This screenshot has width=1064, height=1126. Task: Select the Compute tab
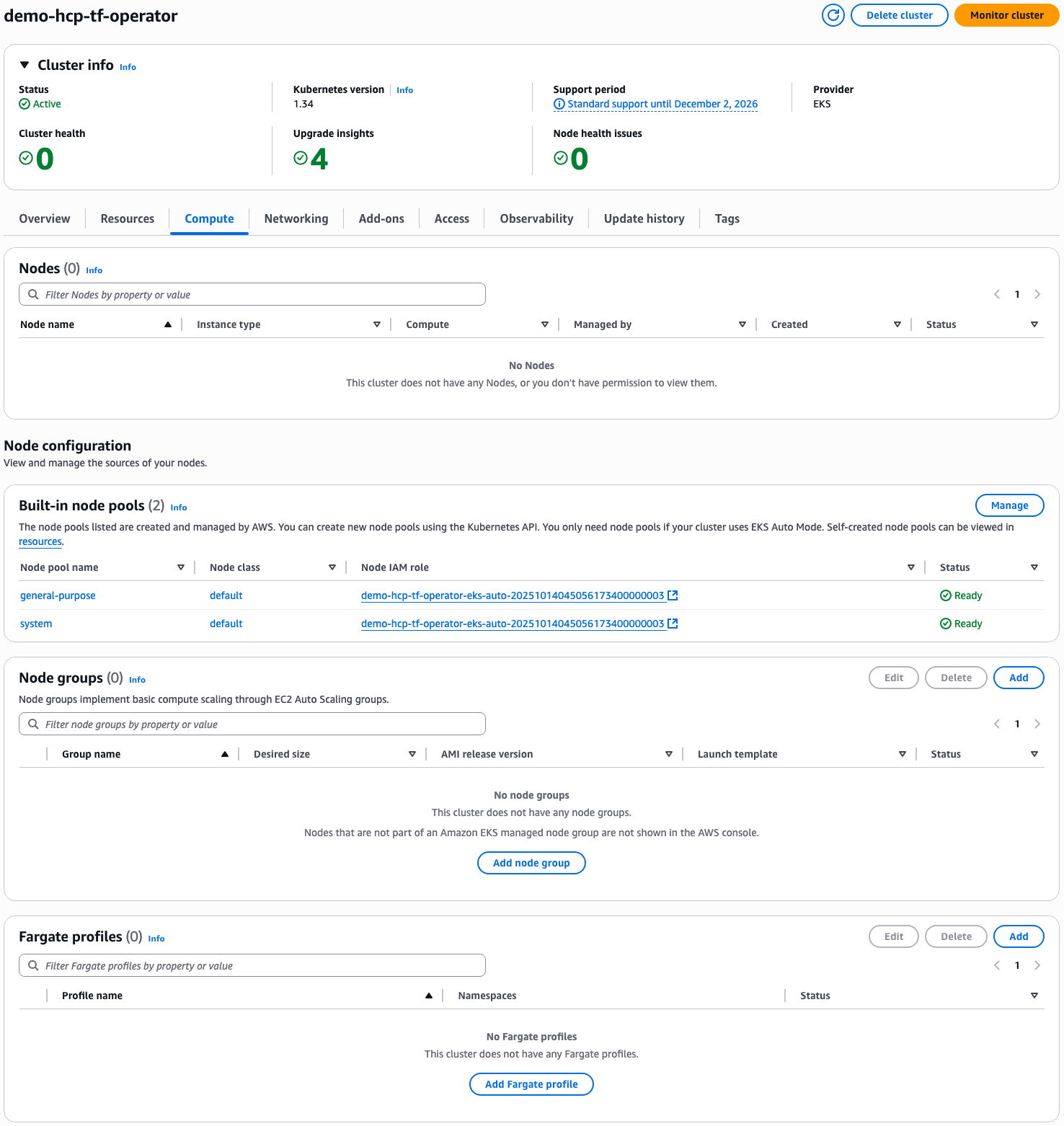point(209,218)
